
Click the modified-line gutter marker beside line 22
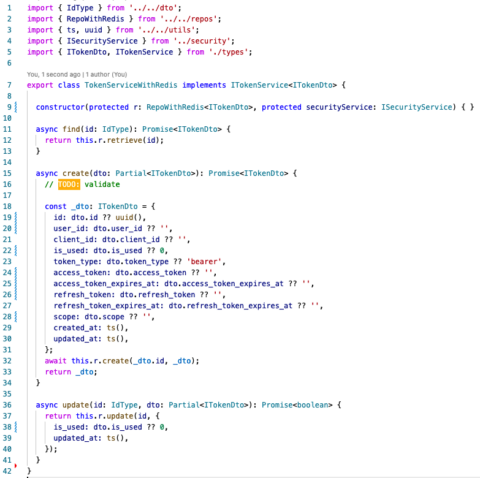click(16, 250)
